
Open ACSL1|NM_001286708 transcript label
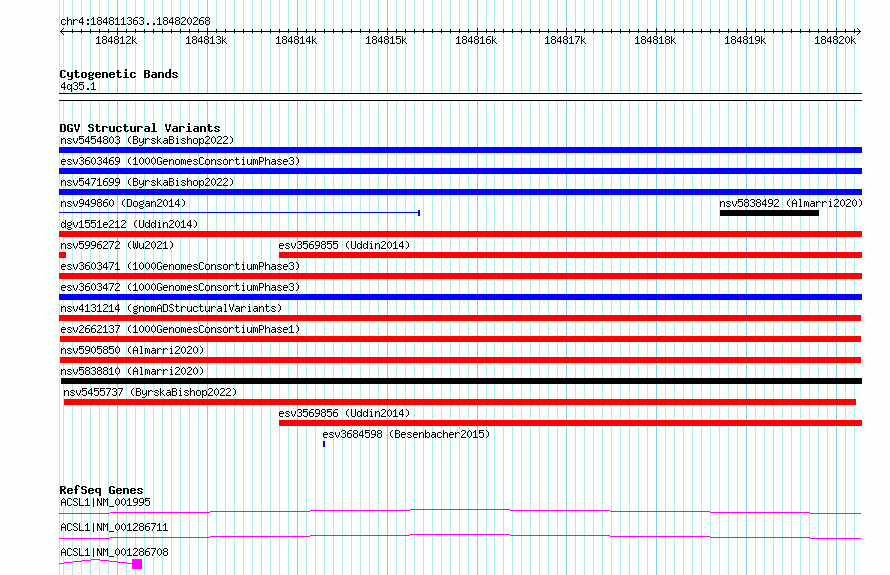[114, 552]
